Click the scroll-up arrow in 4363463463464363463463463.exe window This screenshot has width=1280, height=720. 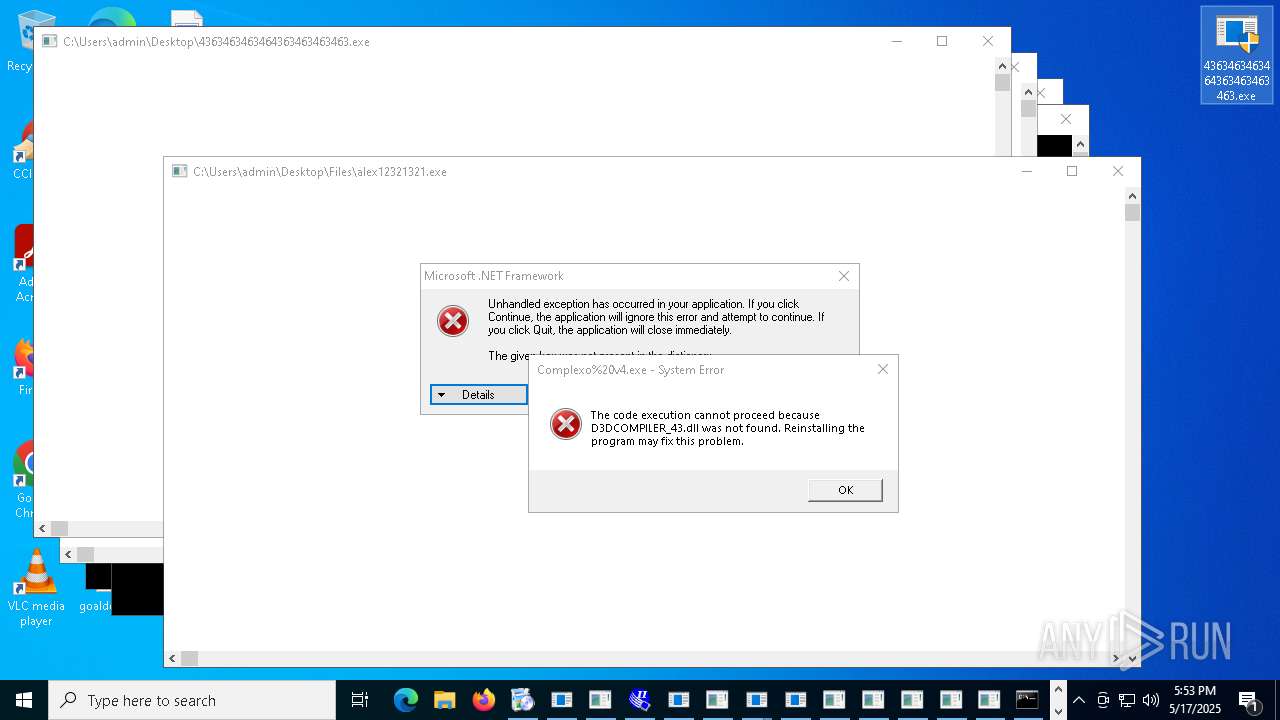(x=1002, y=64)
